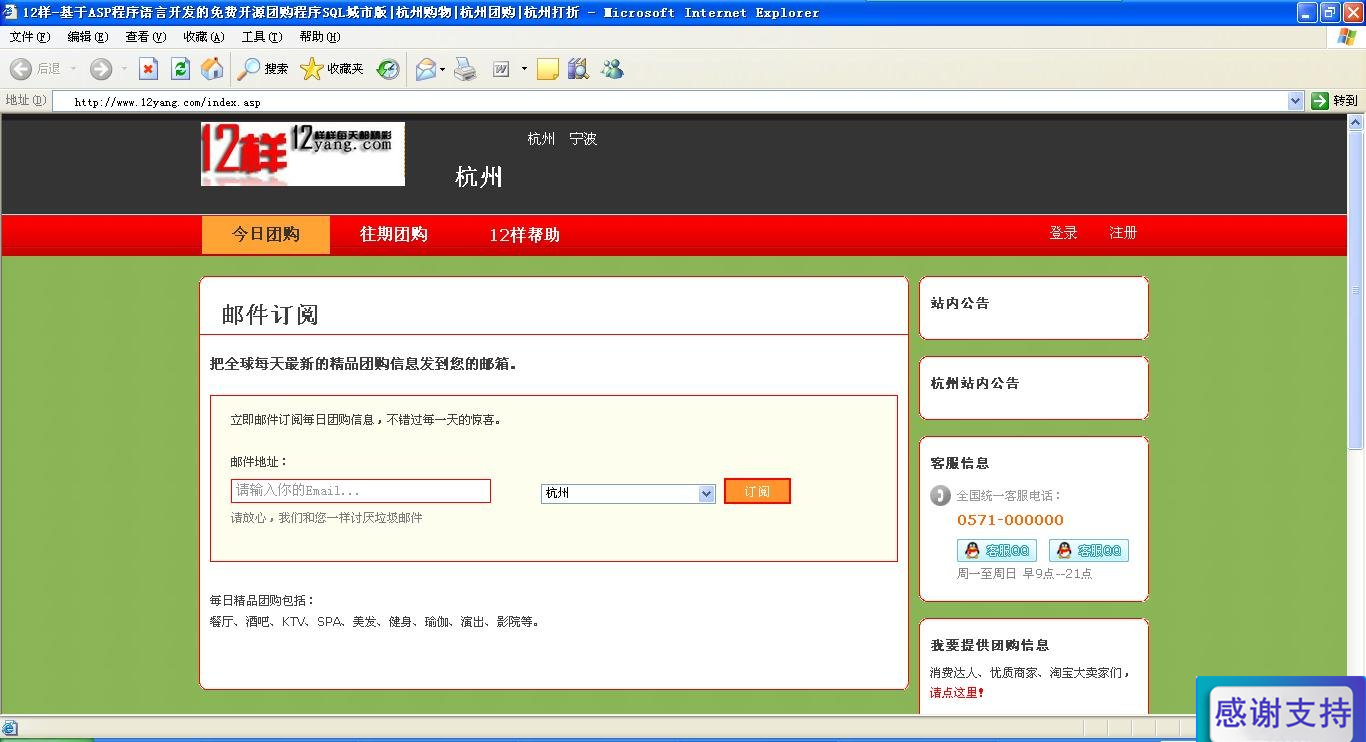The image size is (1366, 742).
Task: Open the 12样帮助 tab
Action: pyautogui.click(x=524, y=234)
